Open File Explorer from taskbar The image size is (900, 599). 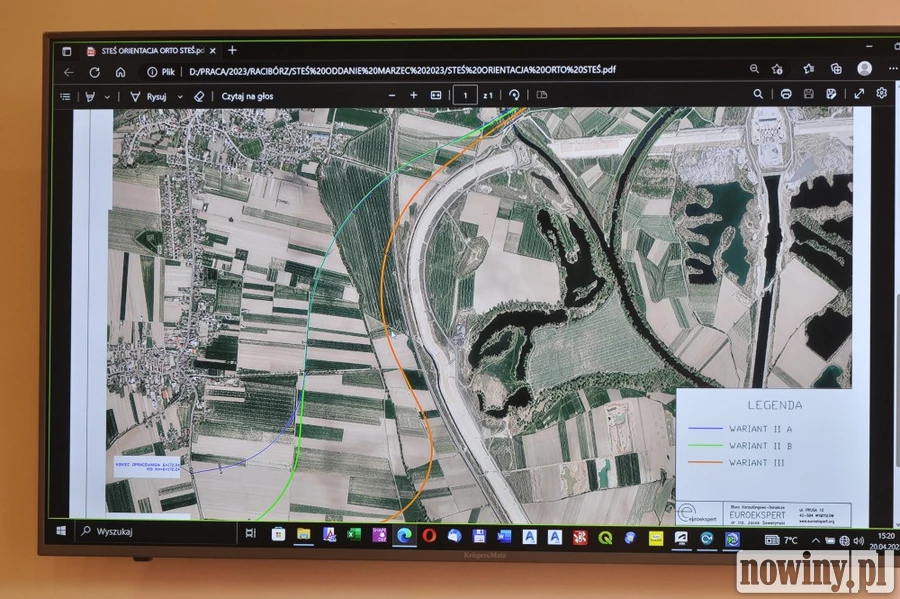coord(304,535)
